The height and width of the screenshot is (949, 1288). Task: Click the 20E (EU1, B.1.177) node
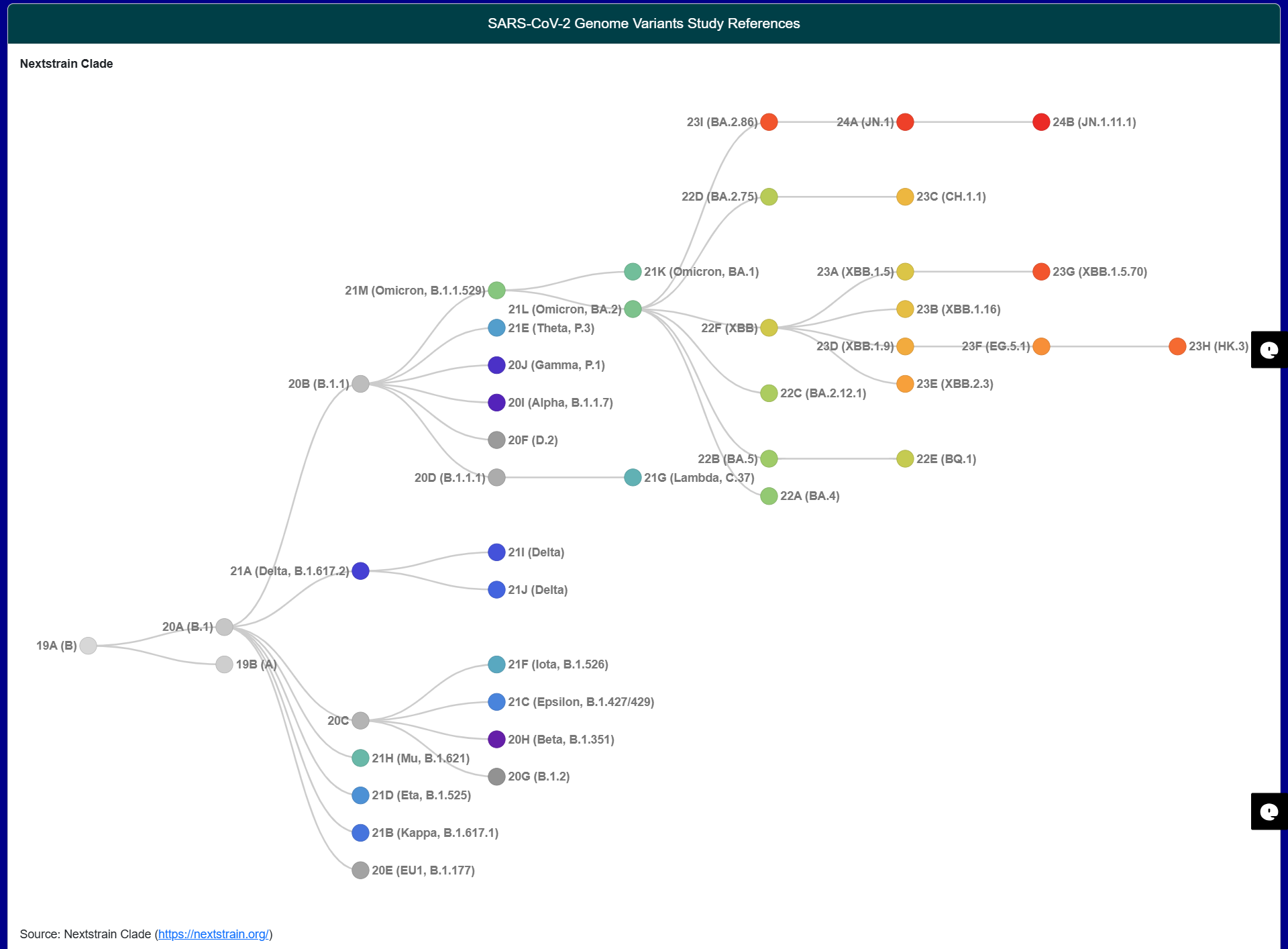click(360, 870)
